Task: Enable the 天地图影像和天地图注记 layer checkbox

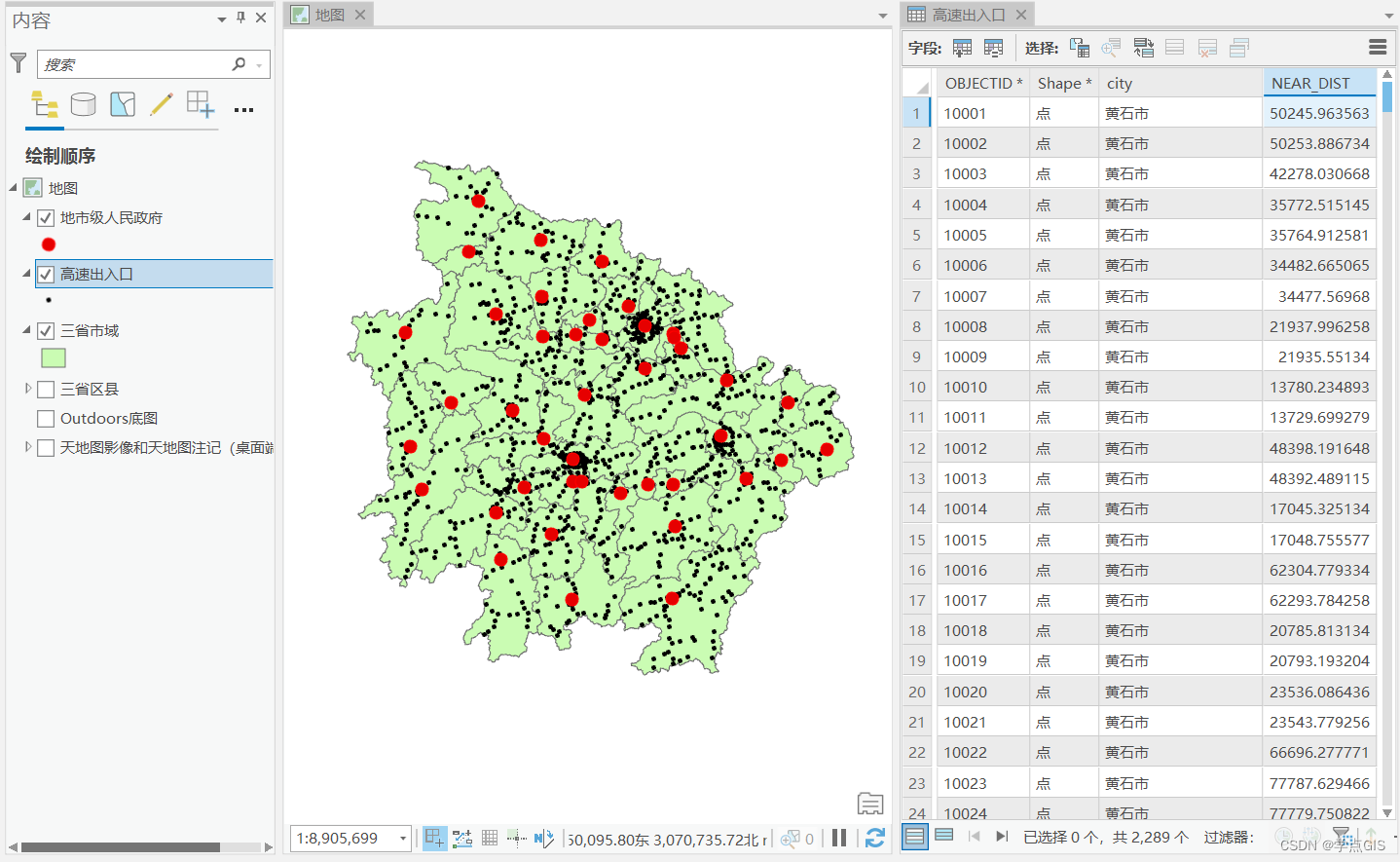Action: click(46, 448)
